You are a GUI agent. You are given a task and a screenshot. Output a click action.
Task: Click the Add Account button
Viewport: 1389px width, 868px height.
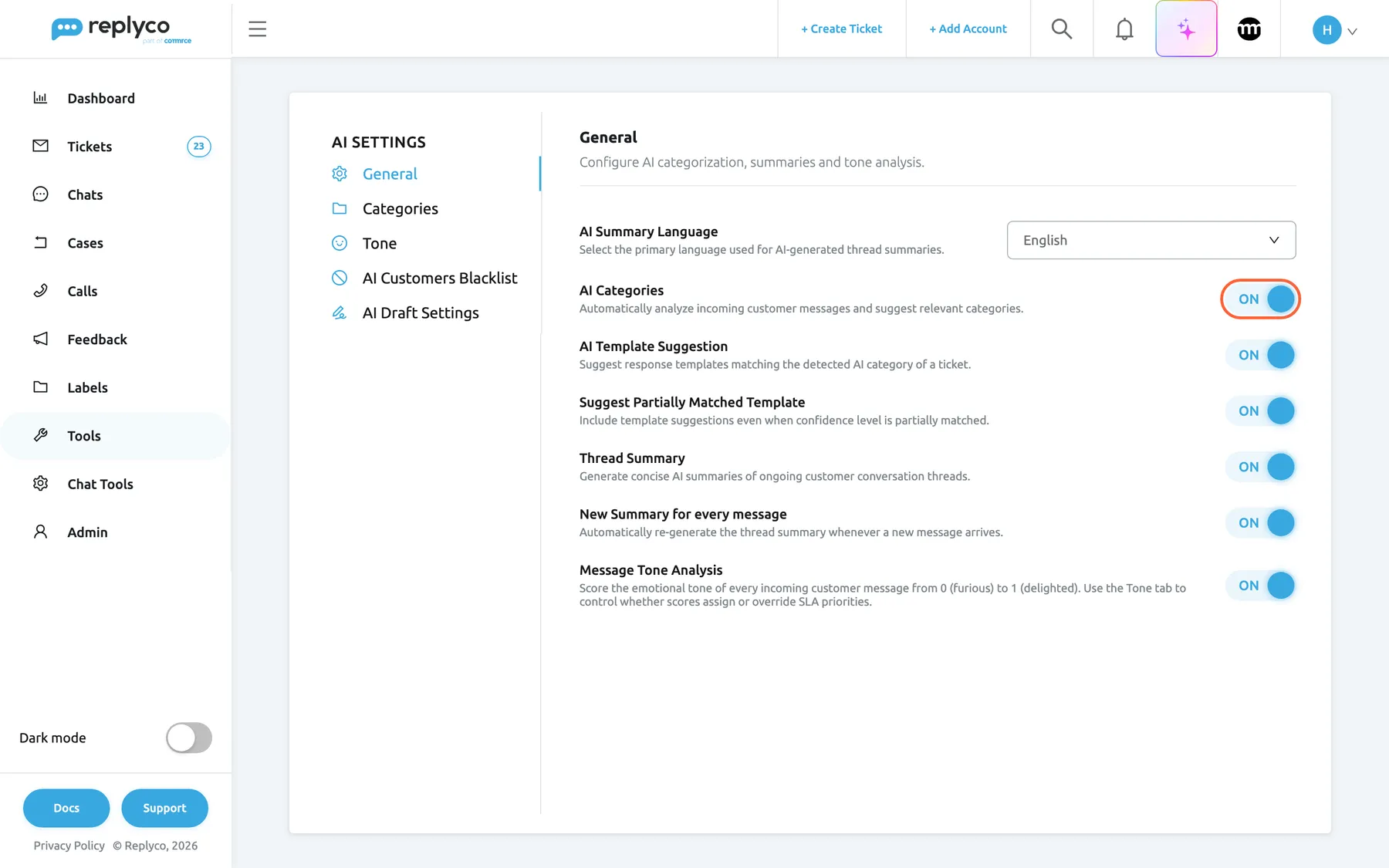[x=968, y=29]
